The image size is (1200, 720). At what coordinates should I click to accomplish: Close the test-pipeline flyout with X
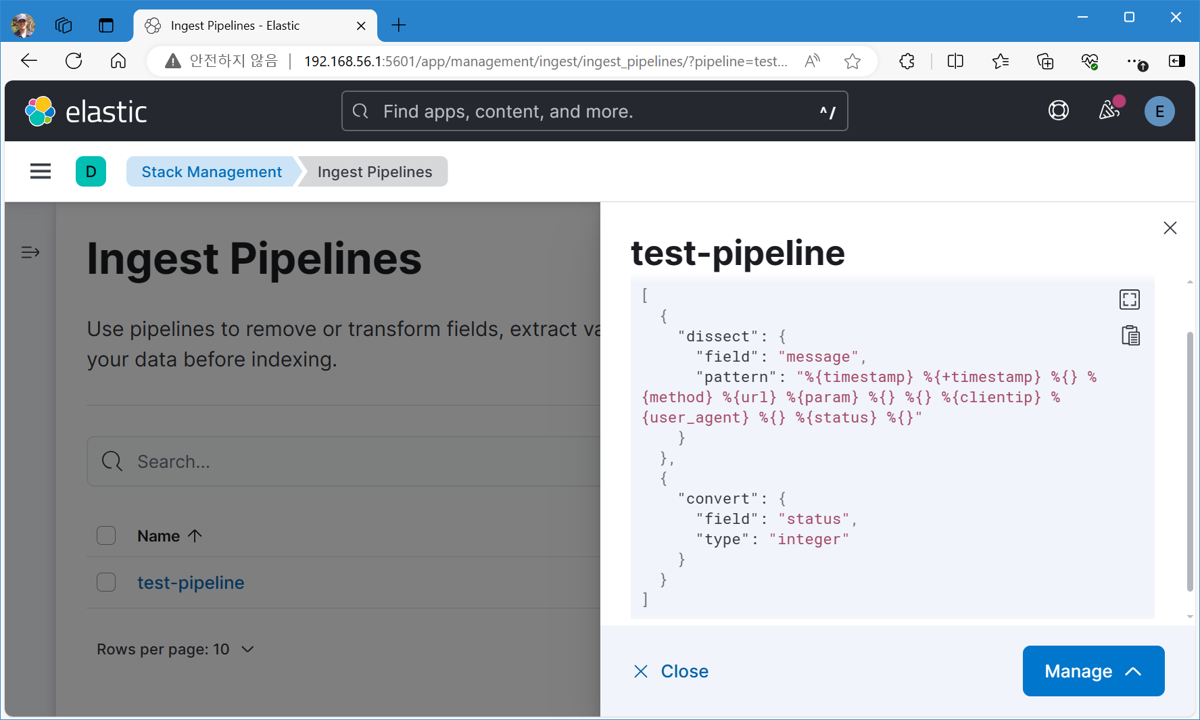(1170, 228)
